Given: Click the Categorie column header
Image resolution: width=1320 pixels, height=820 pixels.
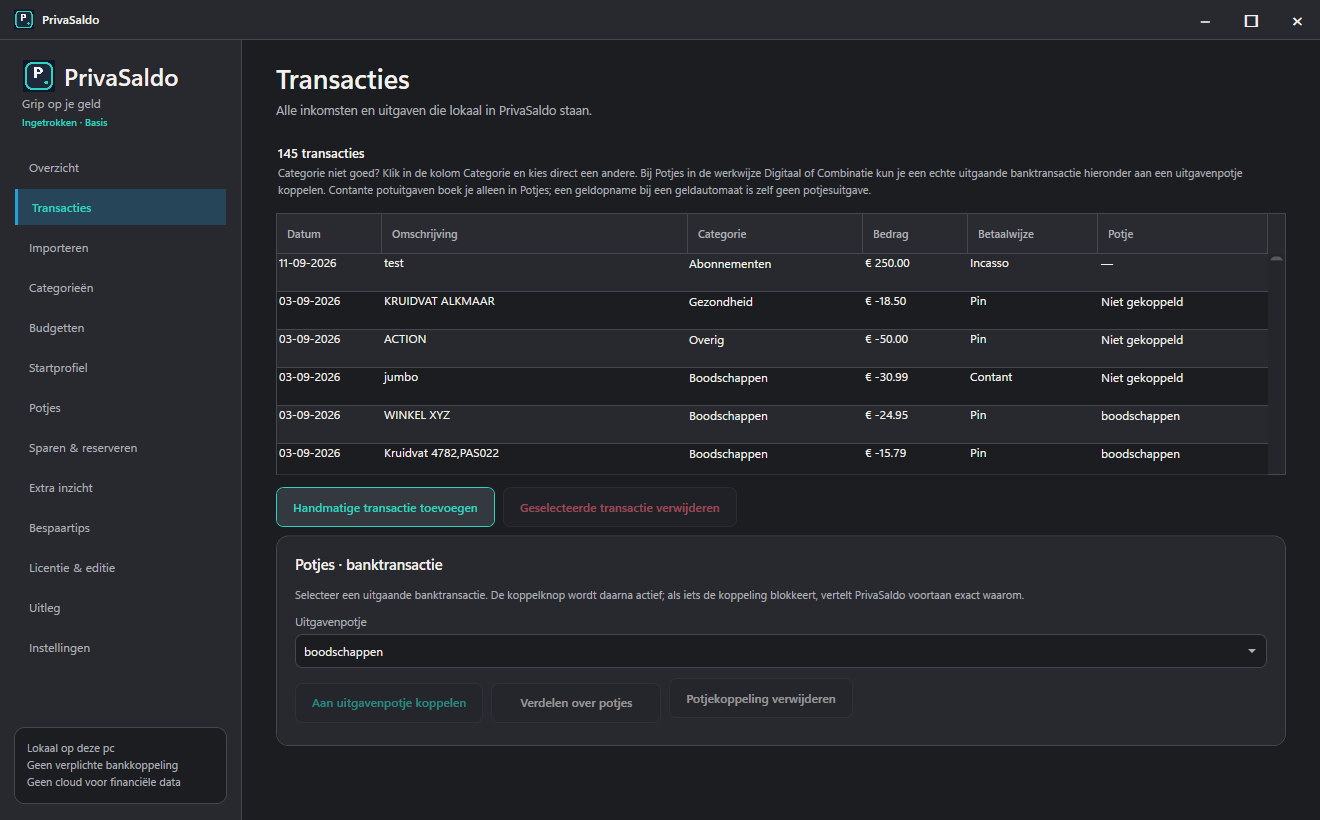Looking at the screenshot, I should tap(774, 234).
